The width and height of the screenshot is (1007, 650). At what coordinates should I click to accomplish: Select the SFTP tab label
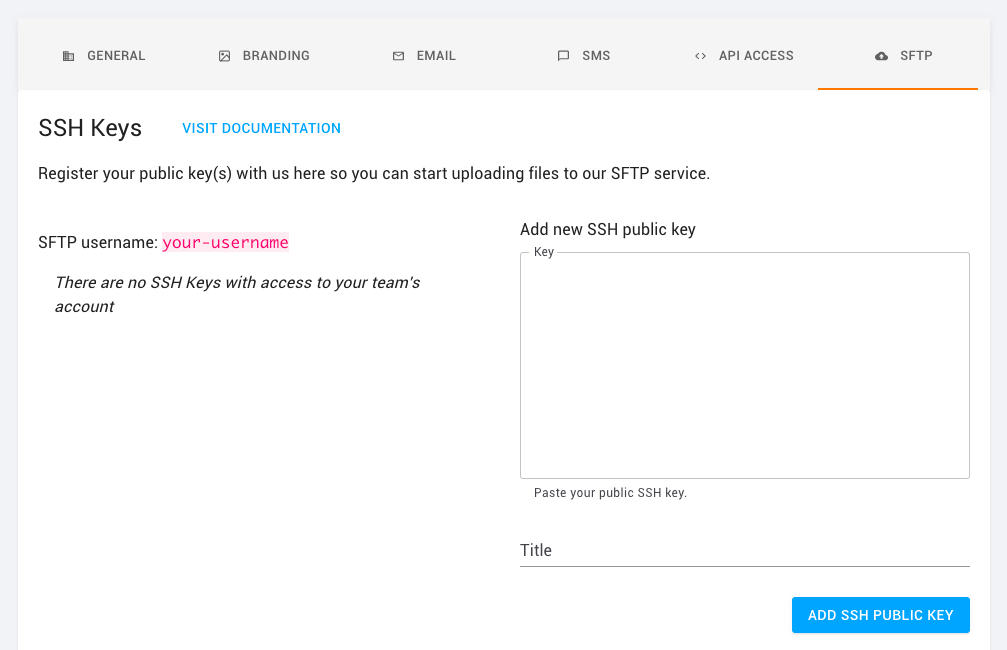coord(916,56)
